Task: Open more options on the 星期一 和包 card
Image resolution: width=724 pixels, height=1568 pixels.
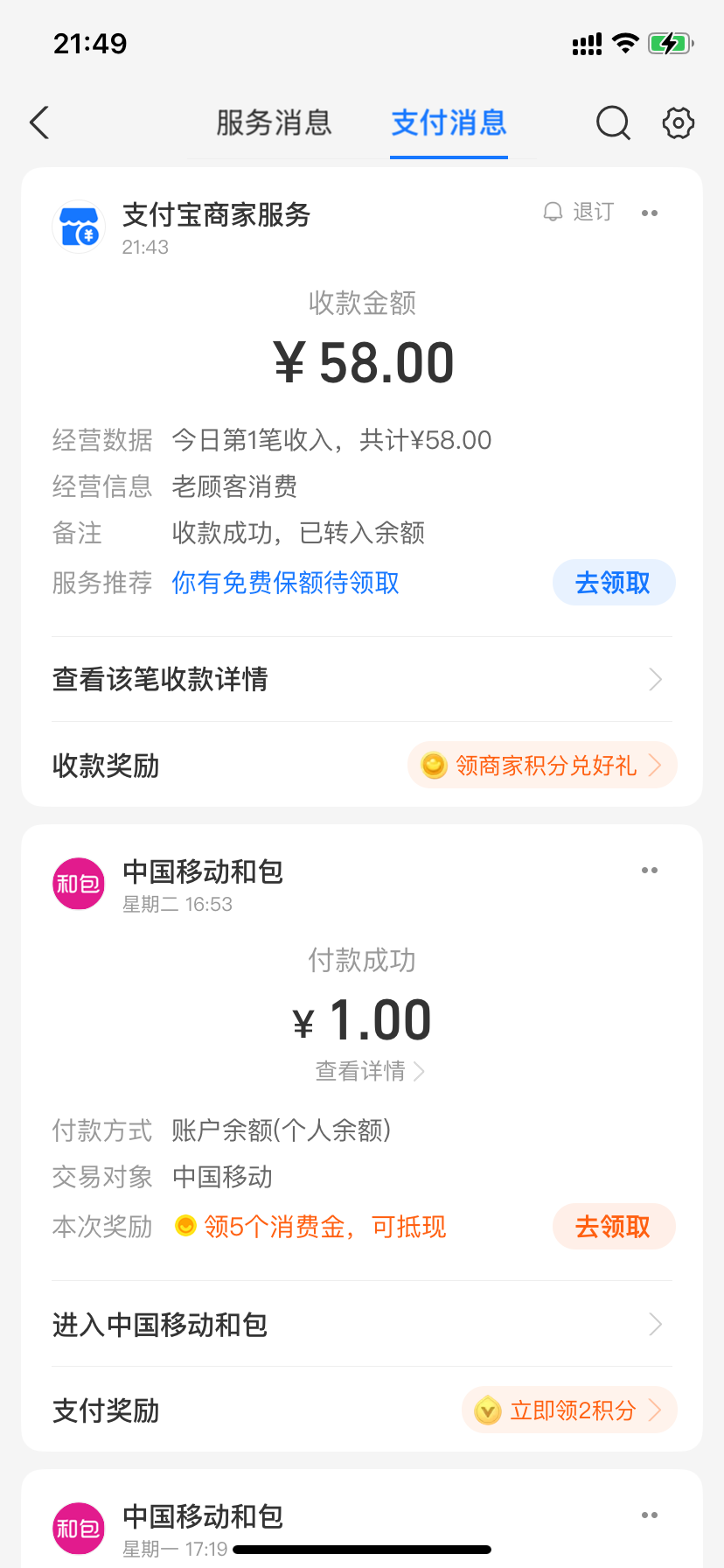Action: click(649, 1515)
